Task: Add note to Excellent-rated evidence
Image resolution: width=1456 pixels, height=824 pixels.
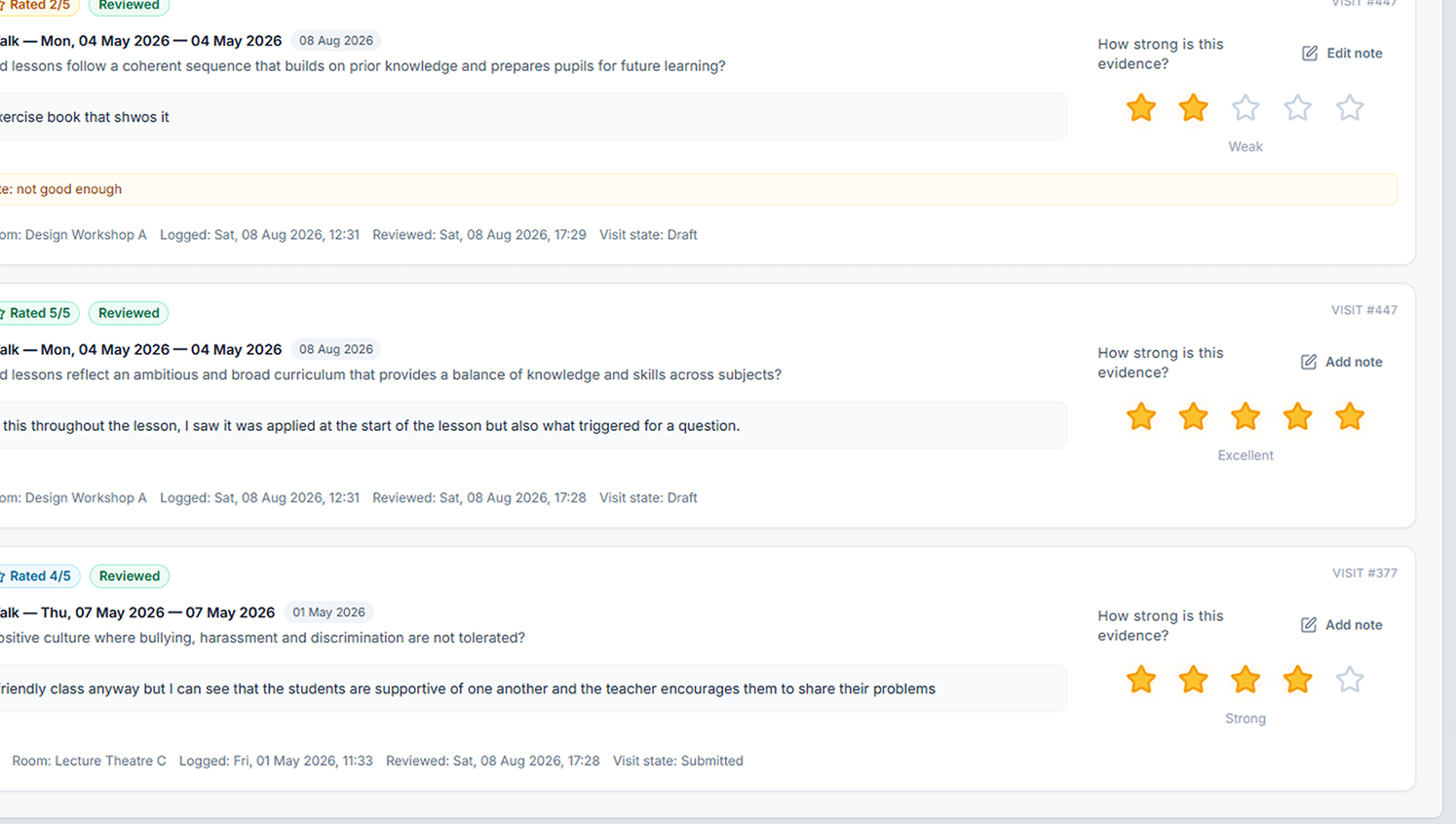Action: click(x=1342, y=362)
